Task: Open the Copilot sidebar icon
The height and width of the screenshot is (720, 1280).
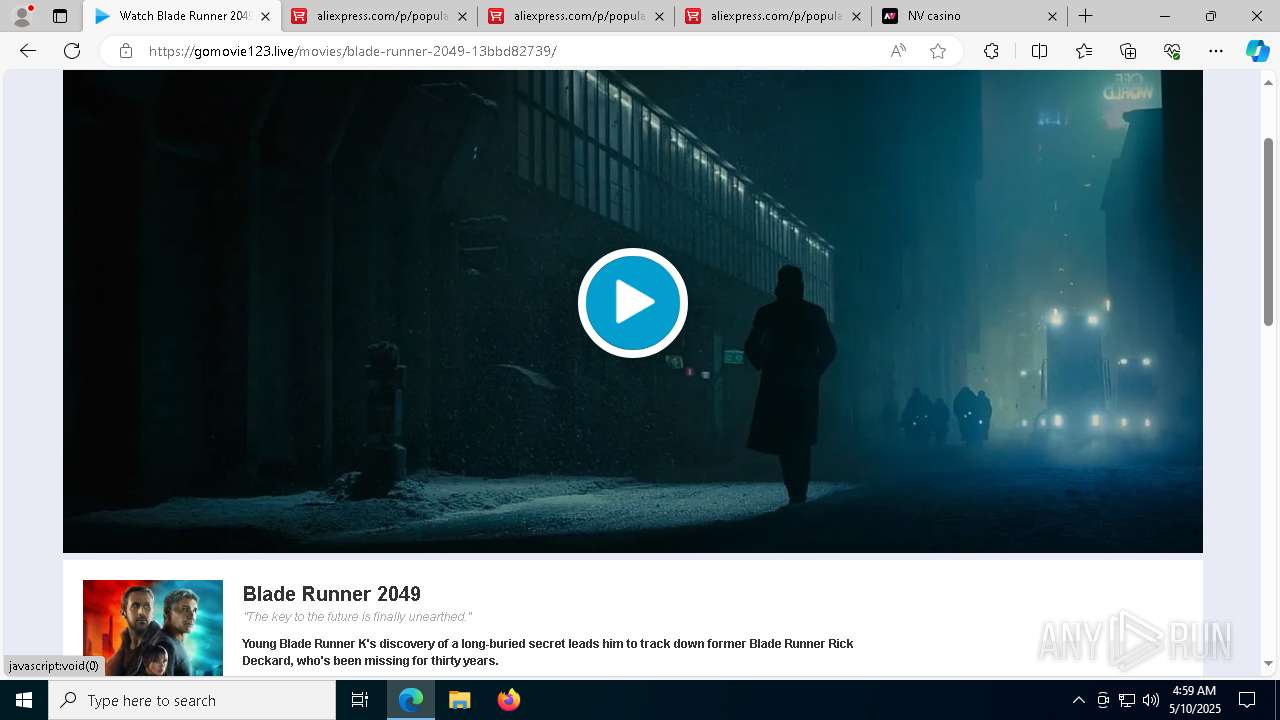Action: (x=1257, y=51)
